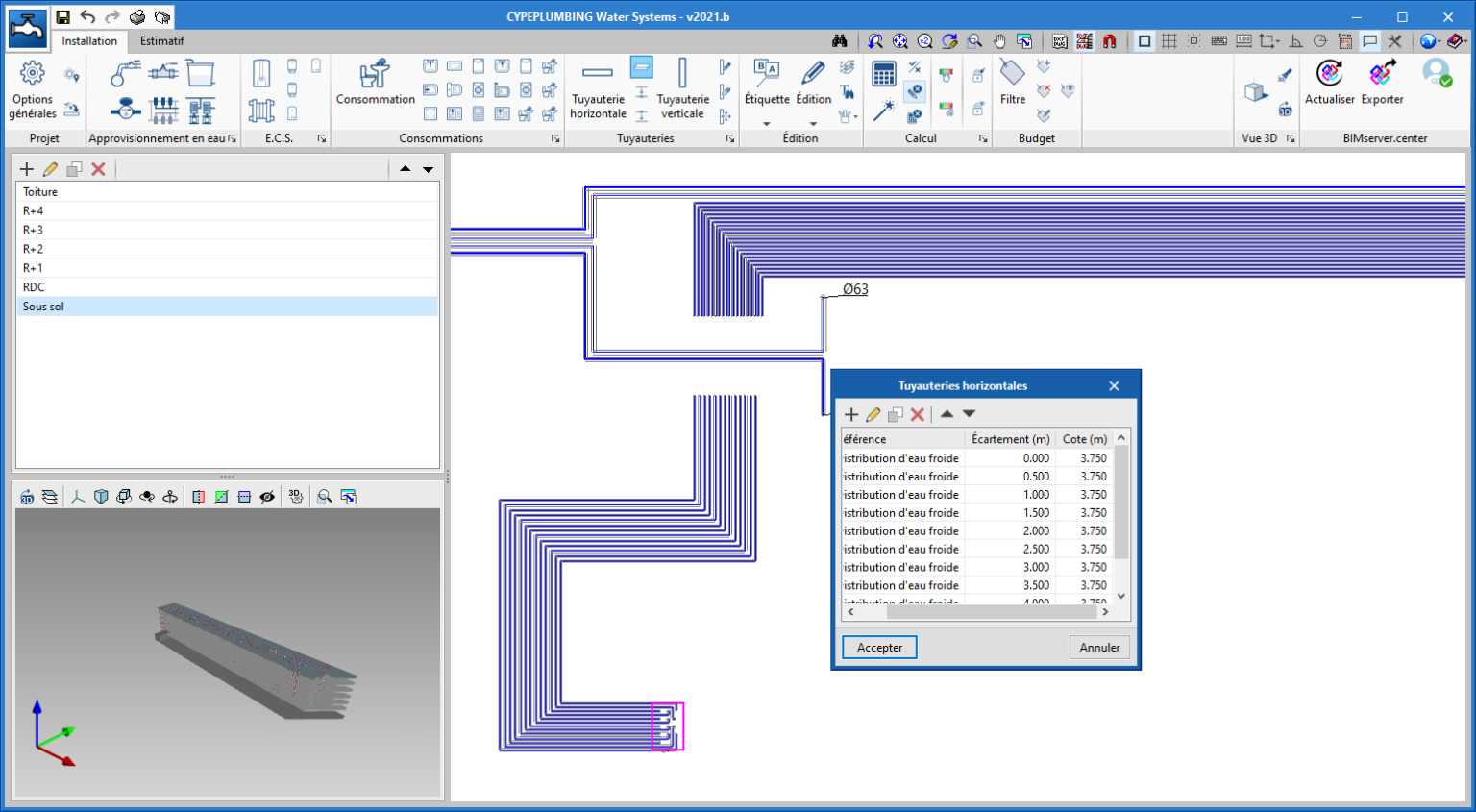Toggle the magnet snap icon

[1109, 41]
